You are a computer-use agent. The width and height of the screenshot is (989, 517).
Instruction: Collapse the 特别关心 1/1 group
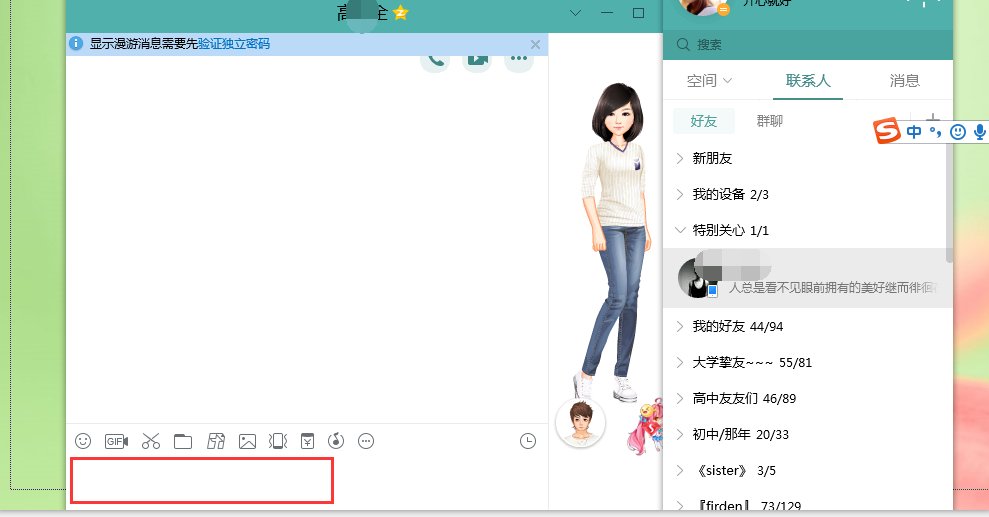[807, 230]
